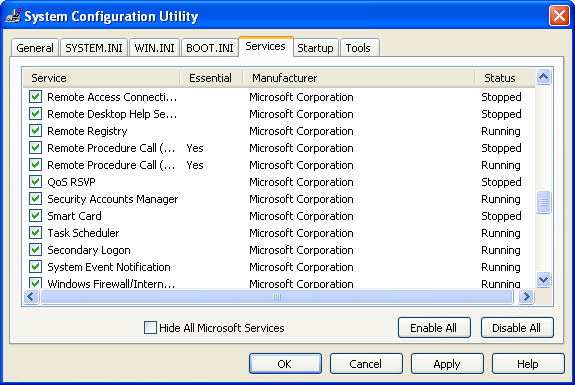Image resolution: width=575 pixels, height=385 pixels.
Task: Select the Remote Registry service name
Action: [87, 131]
